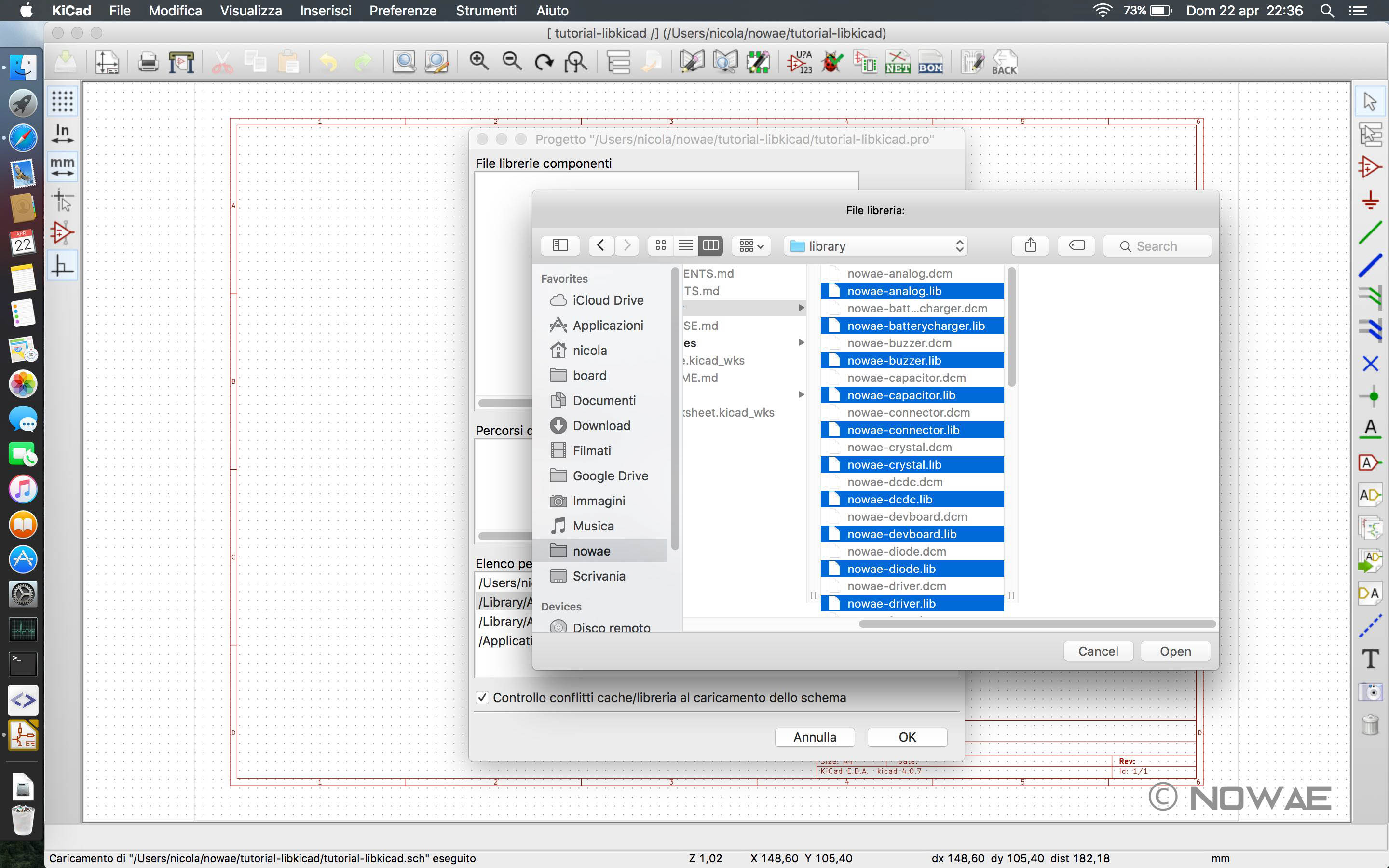
Task: Click the Search field
Action: [x=1157, y=246]
